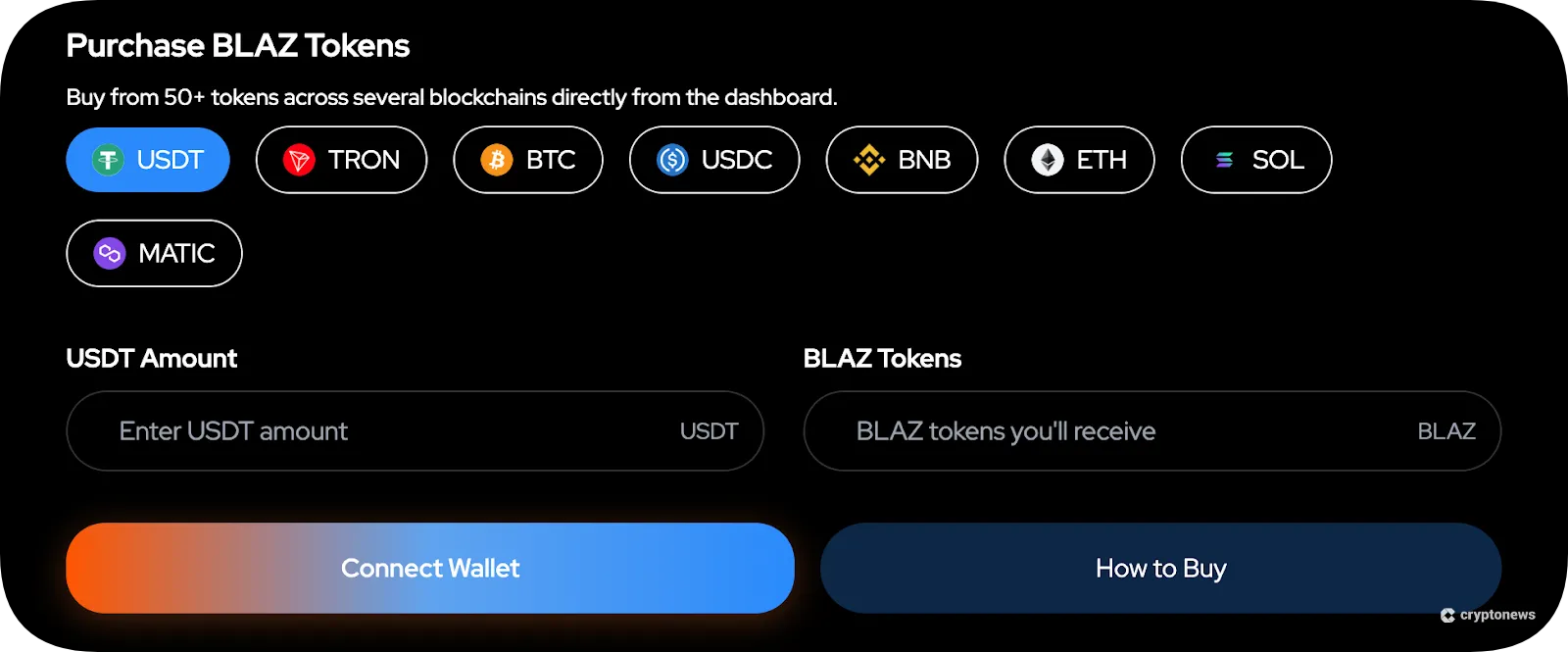The image size is (1568, 652).
Task: Select the SOL payment option
Action: tap(1255, 159)
